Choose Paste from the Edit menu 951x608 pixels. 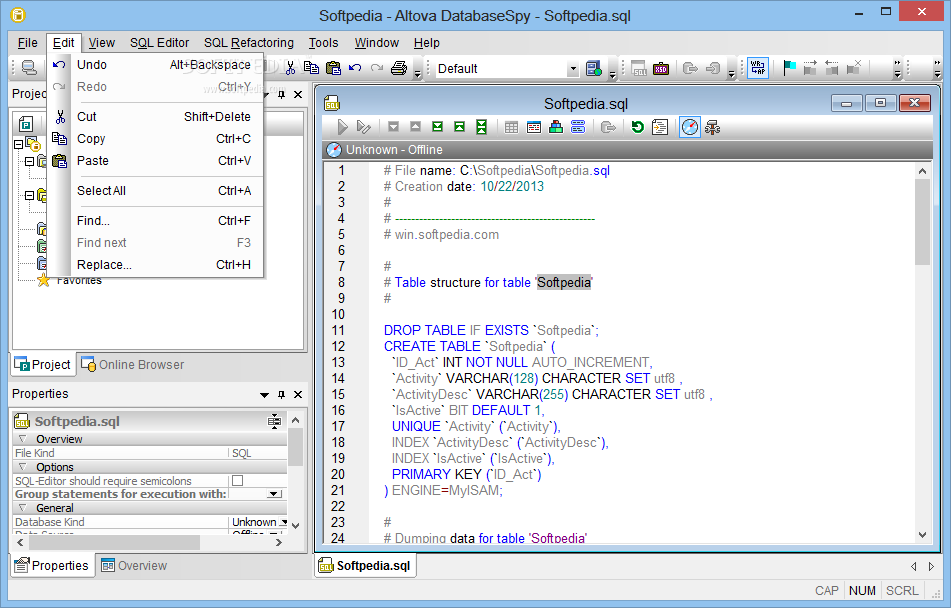coord(156,161)
